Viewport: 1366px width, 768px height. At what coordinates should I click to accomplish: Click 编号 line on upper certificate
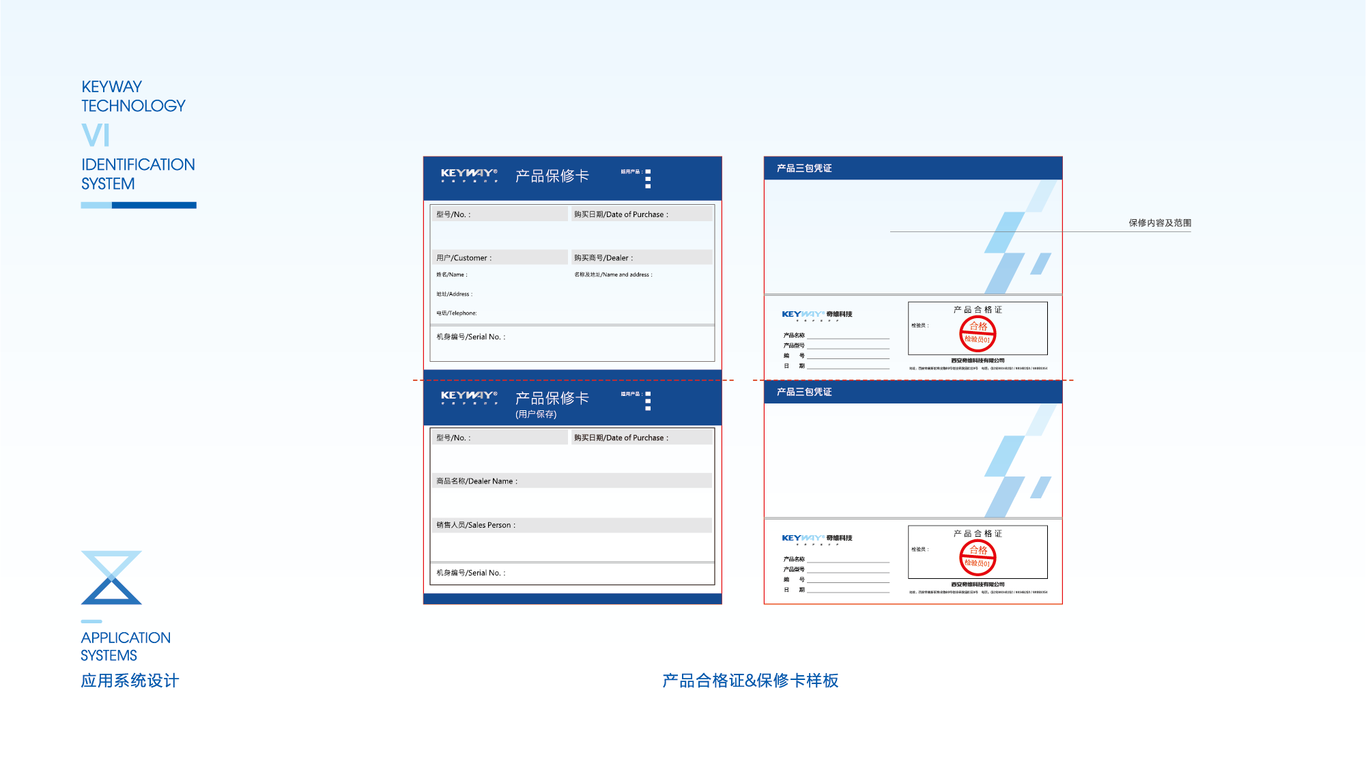coord(837,356)
